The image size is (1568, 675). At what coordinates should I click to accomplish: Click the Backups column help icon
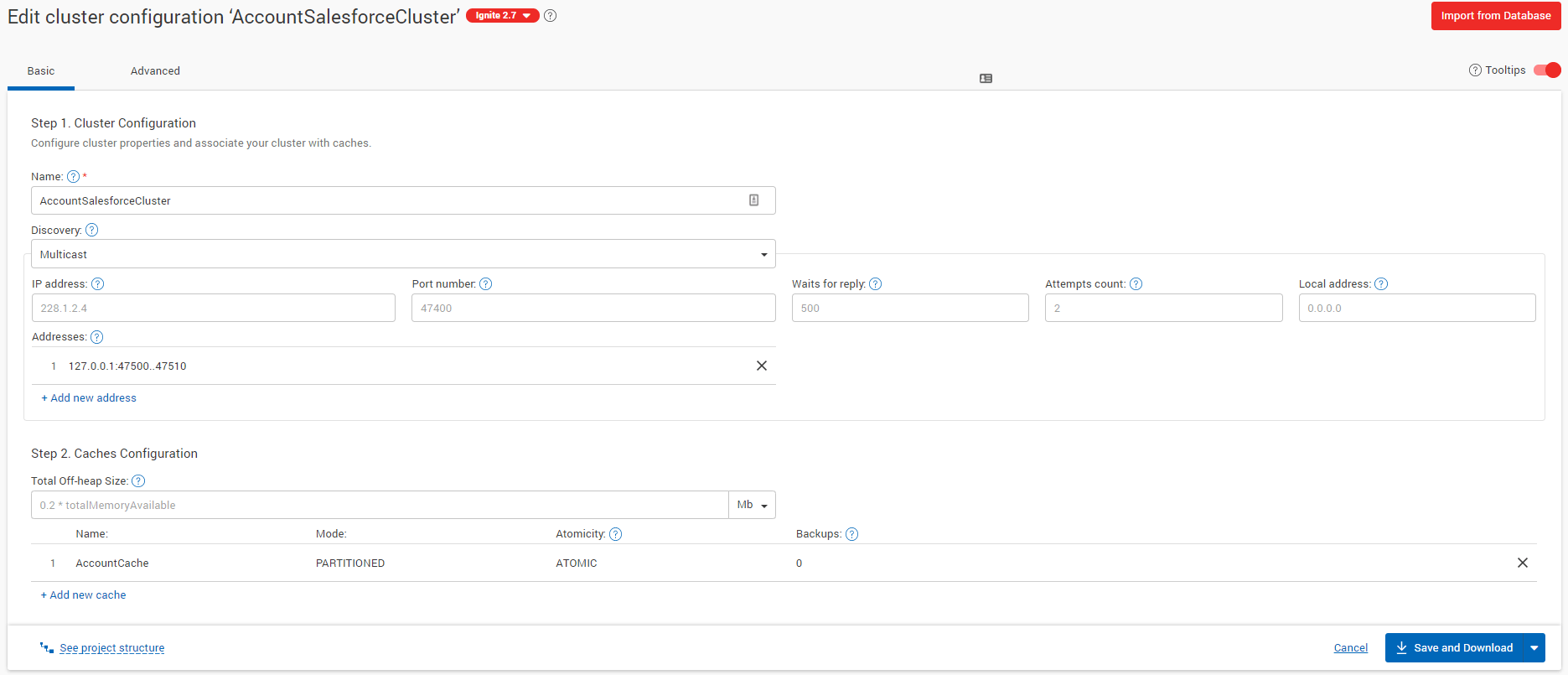851,534
